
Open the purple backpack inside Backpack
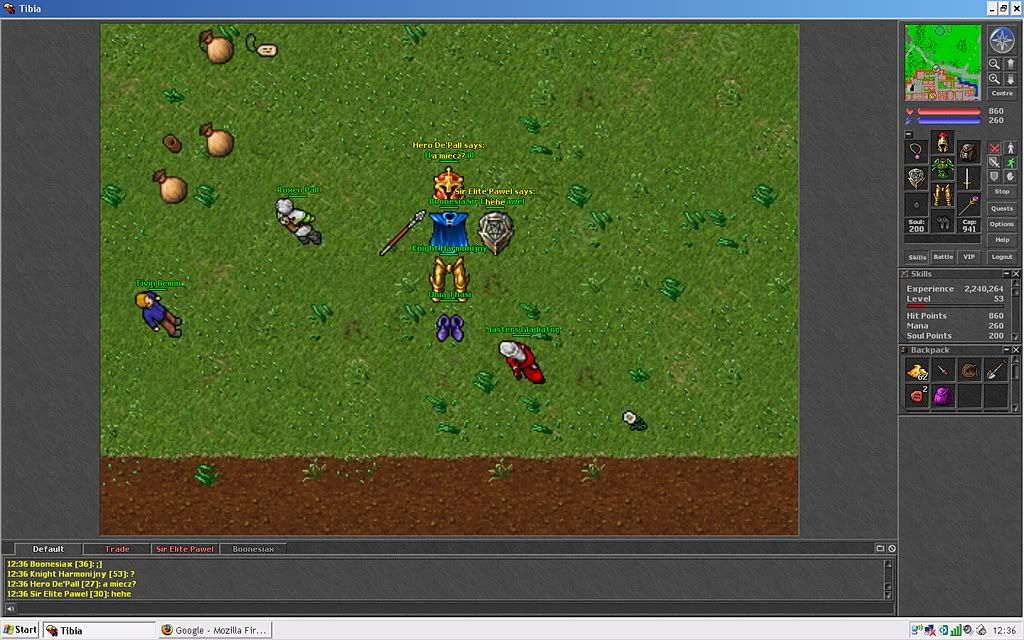(x=943, y=396)
